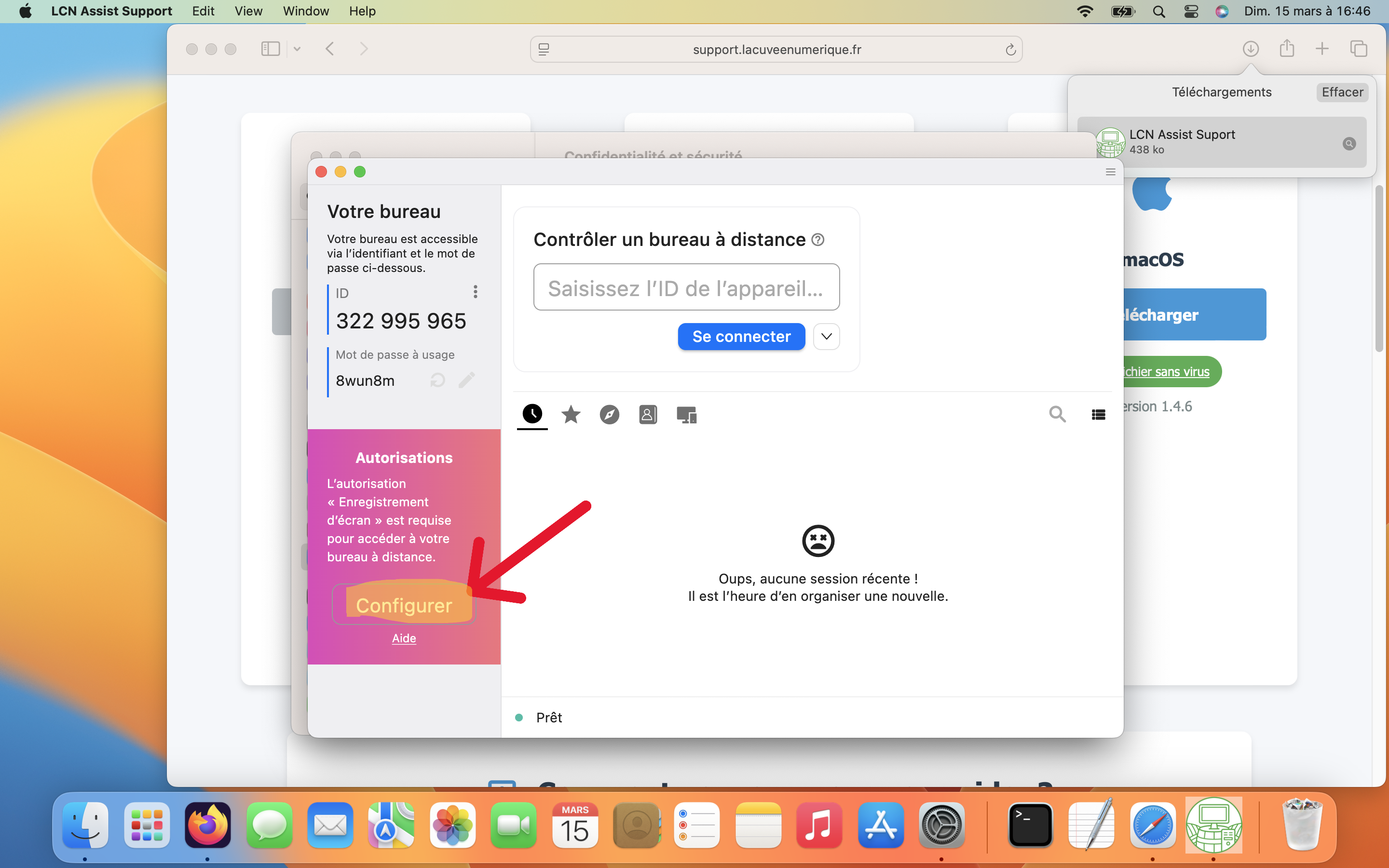This screenshot has height=868, width=1389.
Task: Click the Safari share icon
Action: (x=1287, y=49)
